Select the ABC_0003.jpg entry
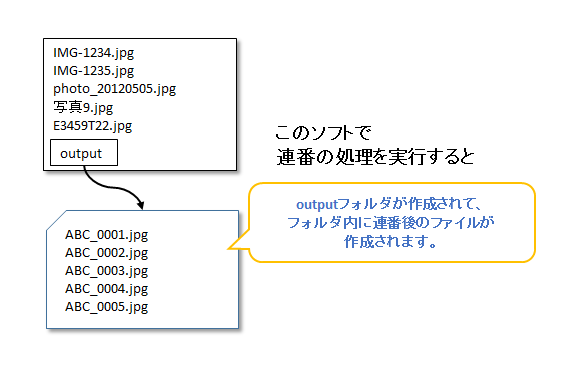The image size is (569, 368). click(106, 271)
